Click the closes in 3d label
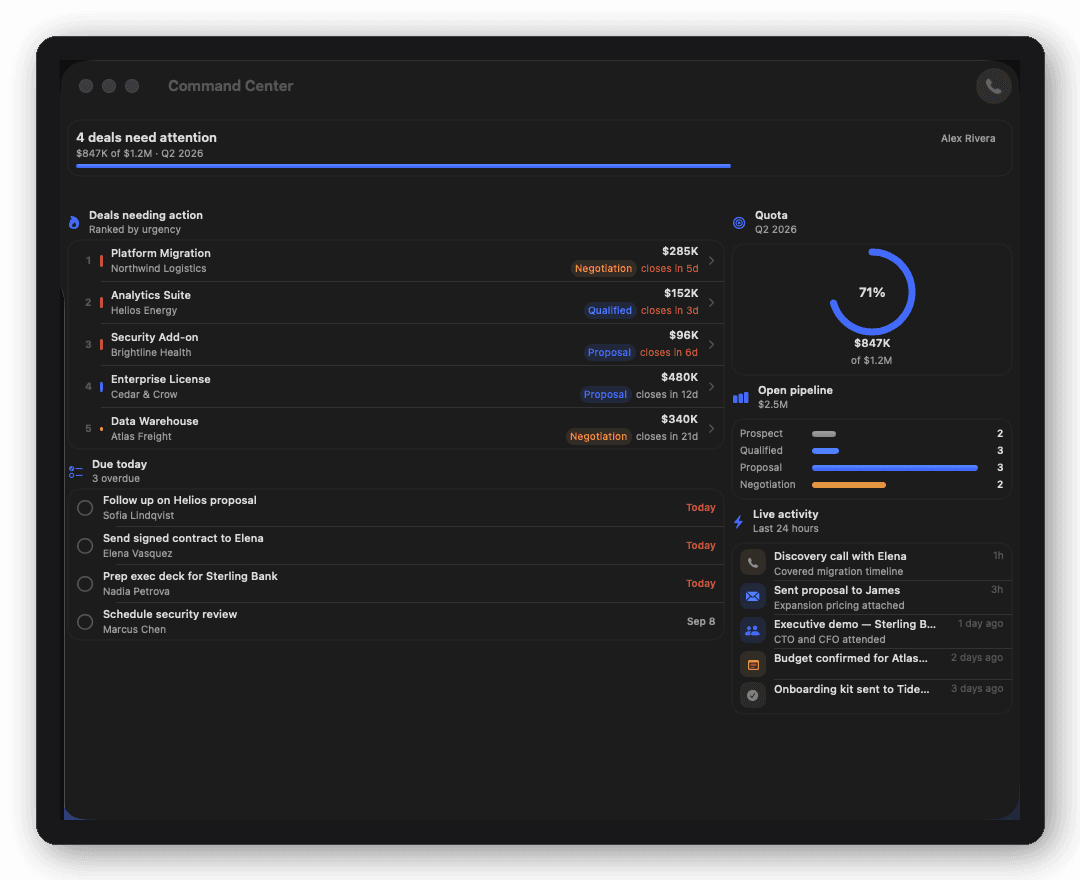 click(669, 311)
